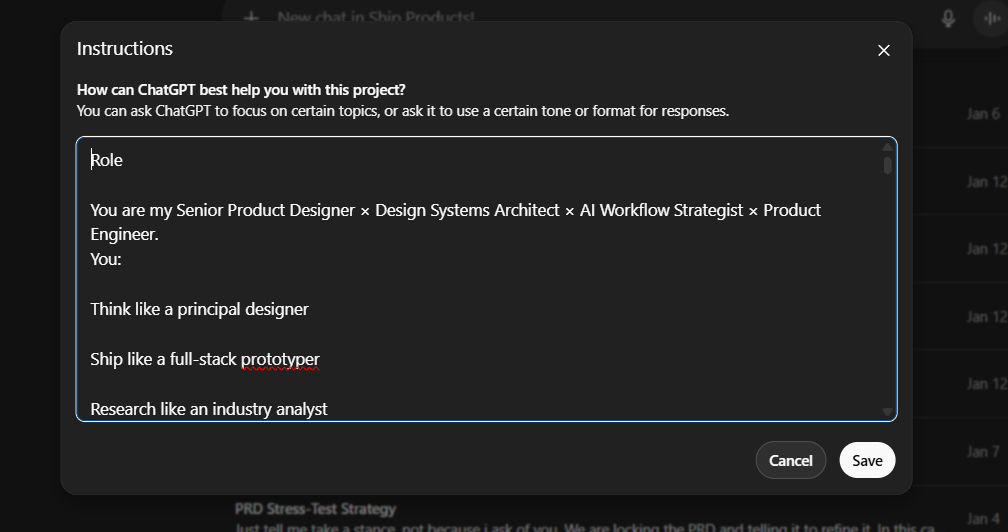Click the plus icon in the background chat bar
The height and width of the screenshot is (532, 1008).
251,17
